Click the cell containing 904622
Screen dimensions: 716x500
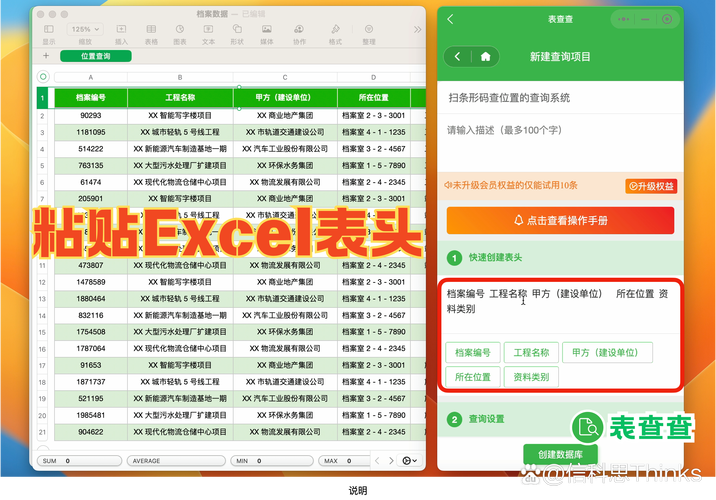coord(91,432)
